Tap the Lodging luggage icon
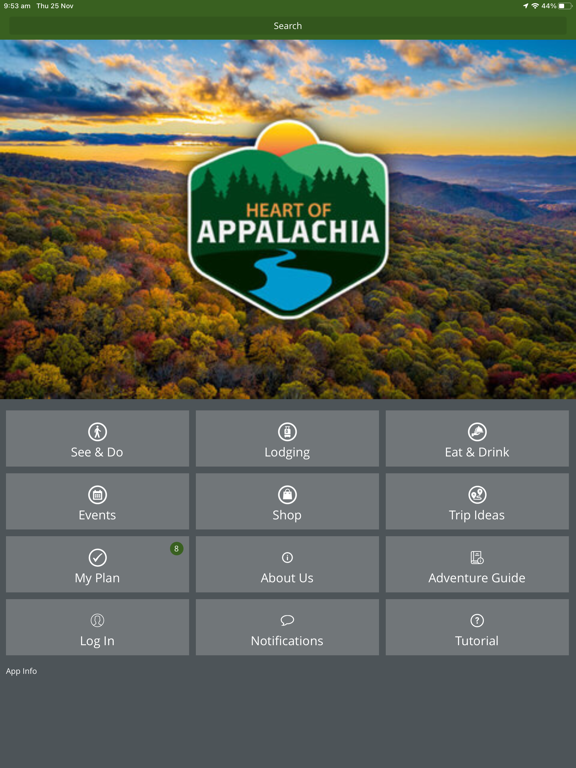This screenshot has width=576, height=768. point(287,432)
